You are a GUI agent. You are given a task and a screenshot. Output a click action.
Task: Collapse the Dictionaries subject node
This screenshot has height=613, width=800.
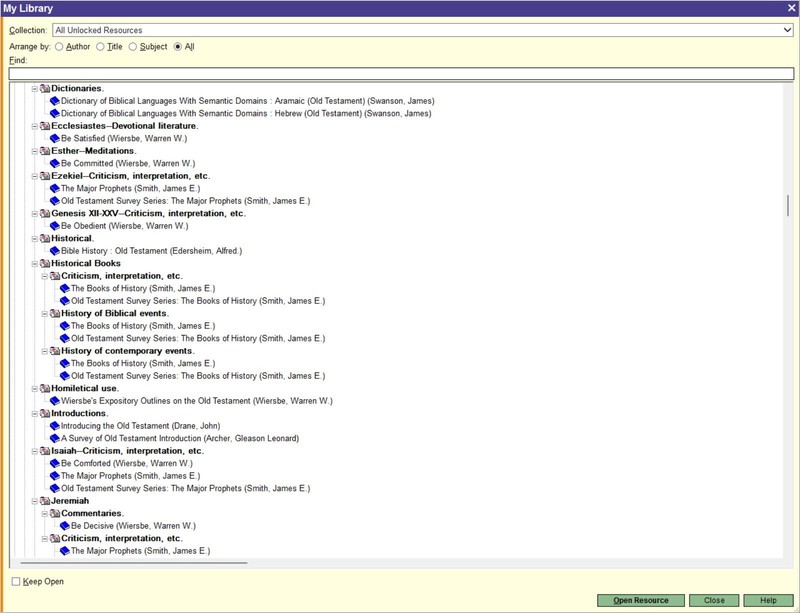[35, 88]
